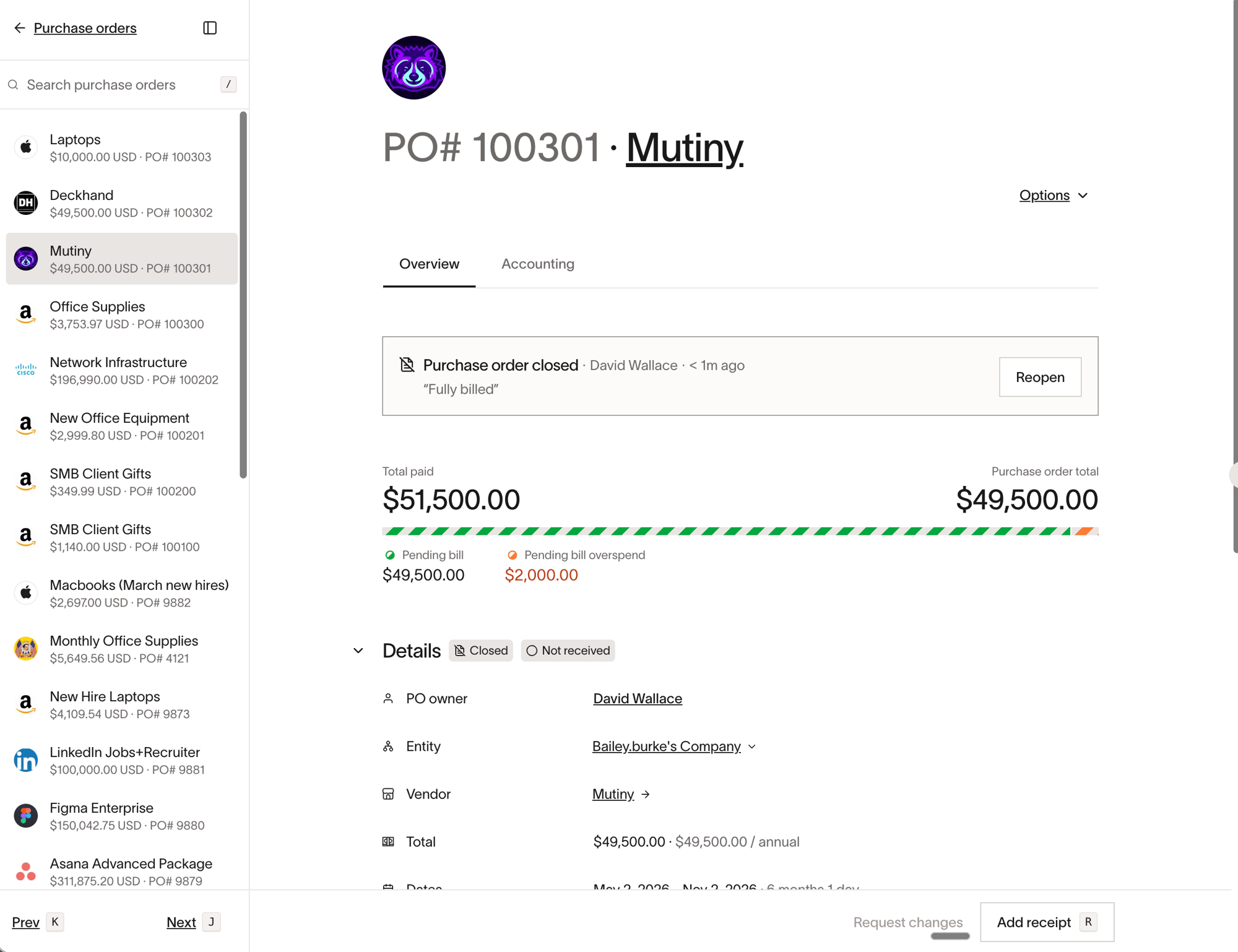Switch to the Overview tab
The width and height of the screenshot is (1238, 952).
pos(429,264)
